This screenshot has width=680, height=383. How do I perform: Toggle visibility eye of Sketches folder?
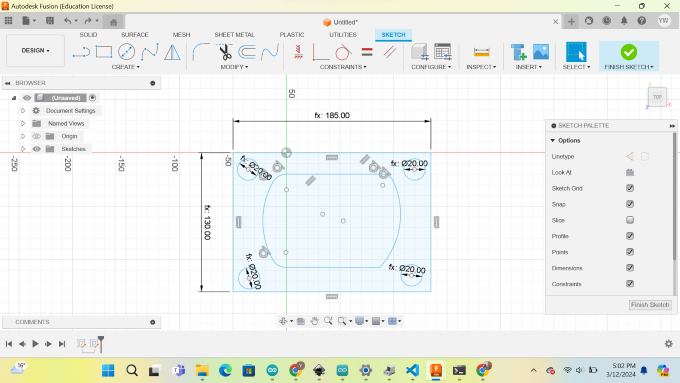[36, 149]
